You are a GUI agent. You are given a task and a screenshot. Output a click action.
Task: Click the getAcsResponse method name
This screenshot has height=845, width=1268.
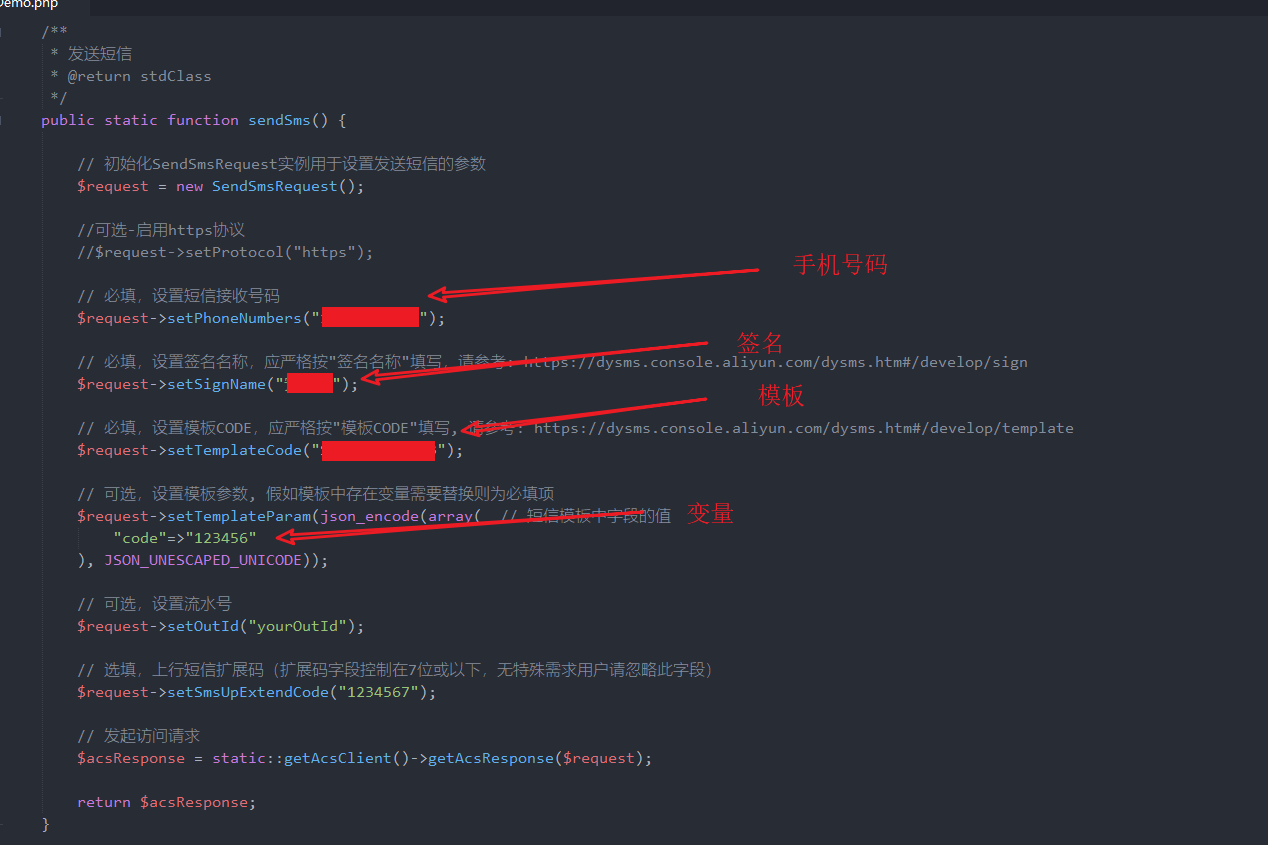click(491, 758)
